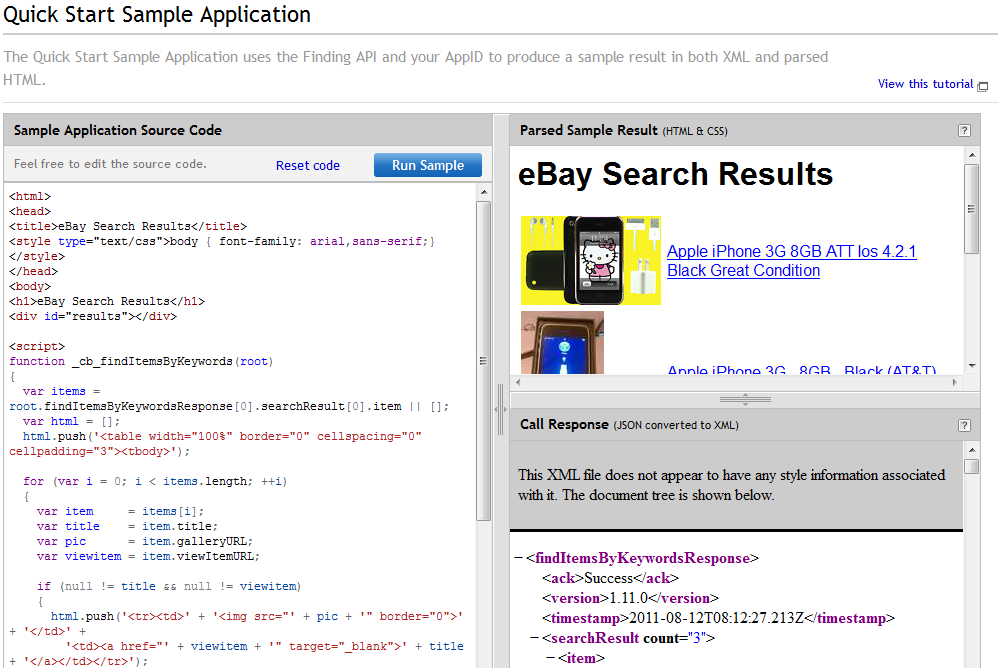Click the second iPhone product thumbnail
Viewport: 1003px width, 668px height.
pos(562,342)
